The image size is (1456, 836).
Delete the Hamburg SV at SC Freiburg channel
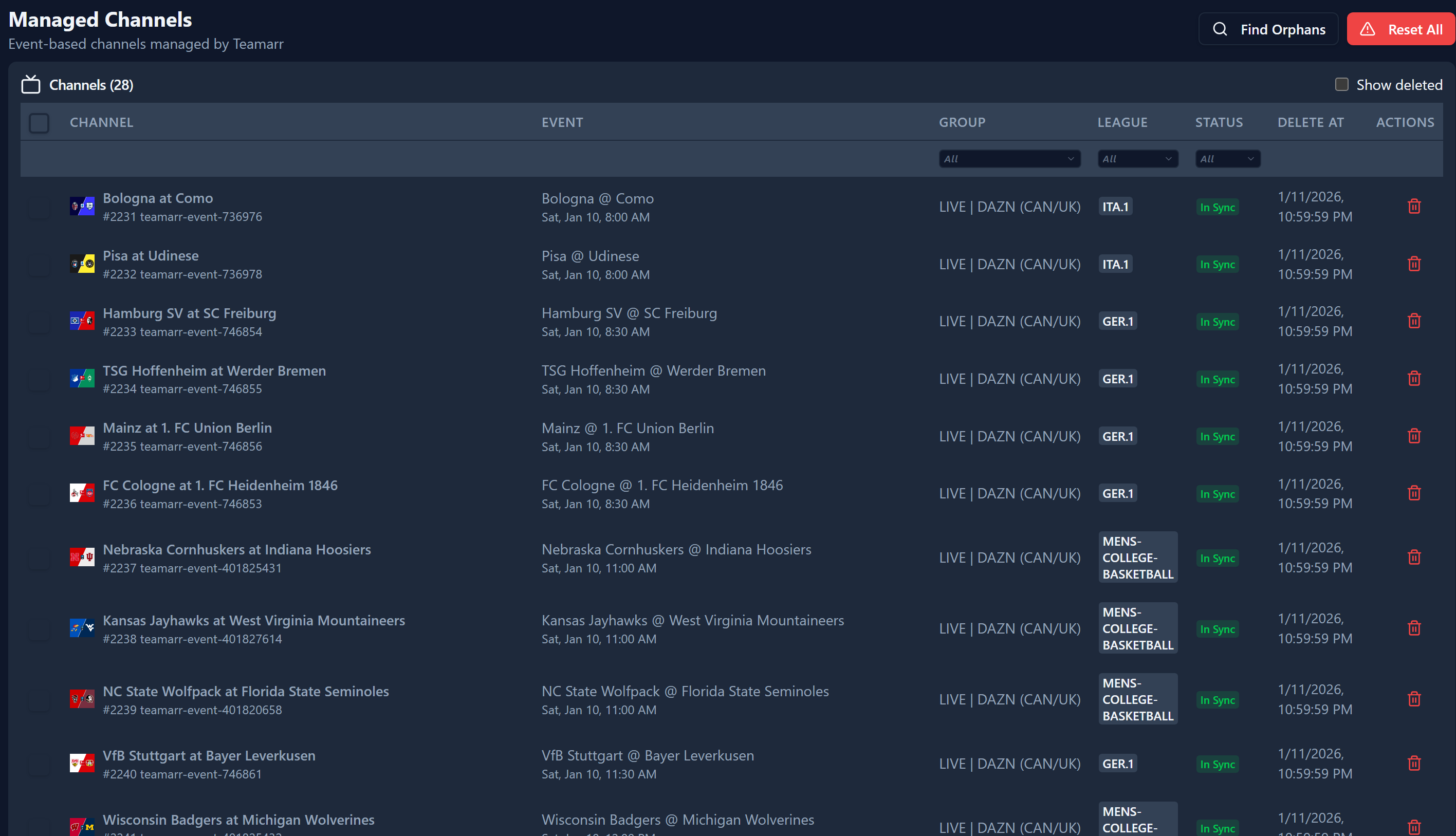[x=1413, y=321]
